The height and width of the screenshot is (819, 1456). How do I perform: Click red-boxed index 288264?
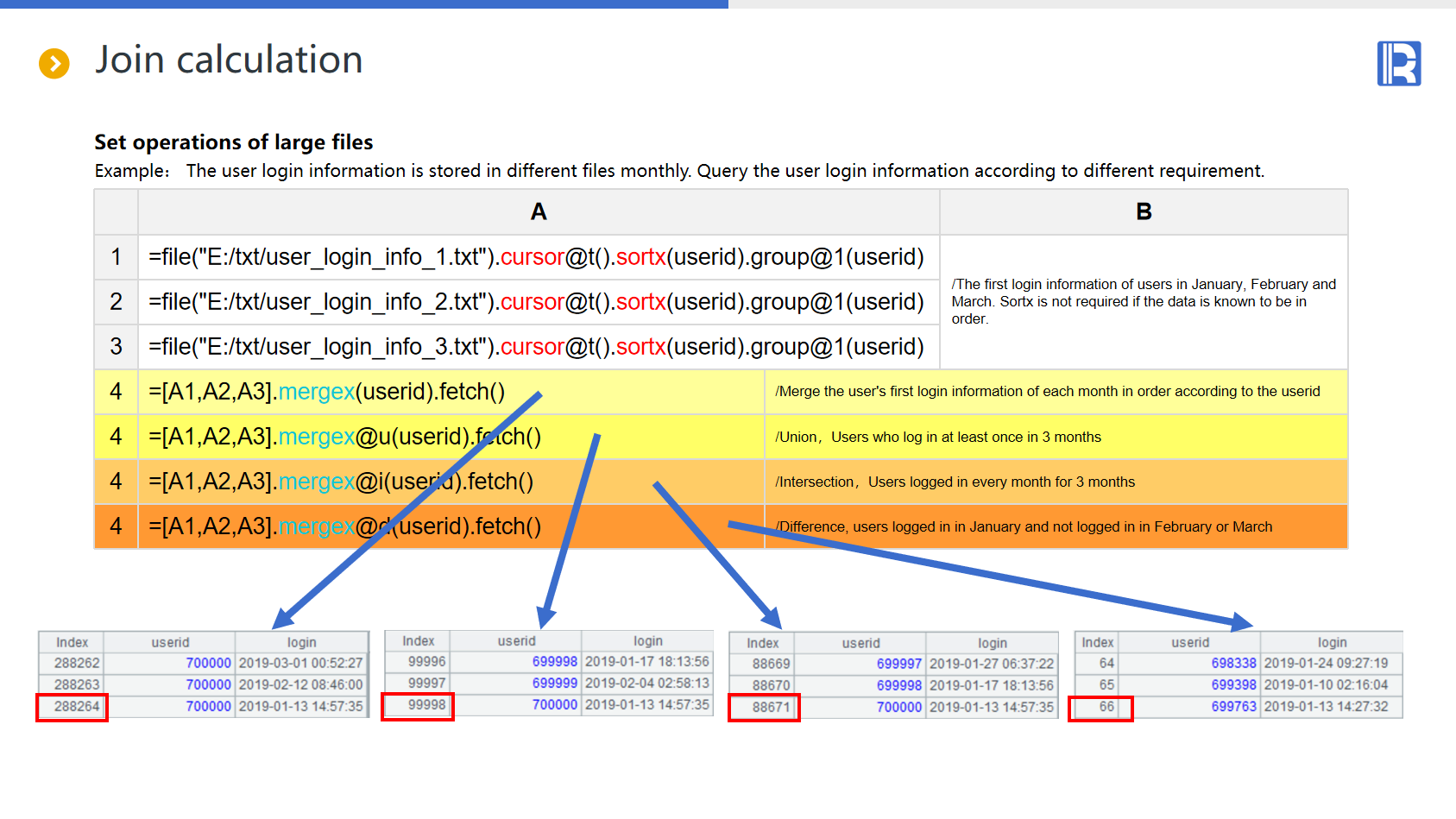click(76, 706)
